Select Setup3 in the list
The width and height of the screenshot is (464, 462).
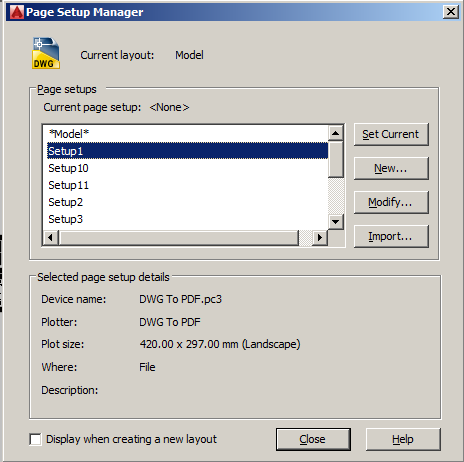[x=187, y=219]
